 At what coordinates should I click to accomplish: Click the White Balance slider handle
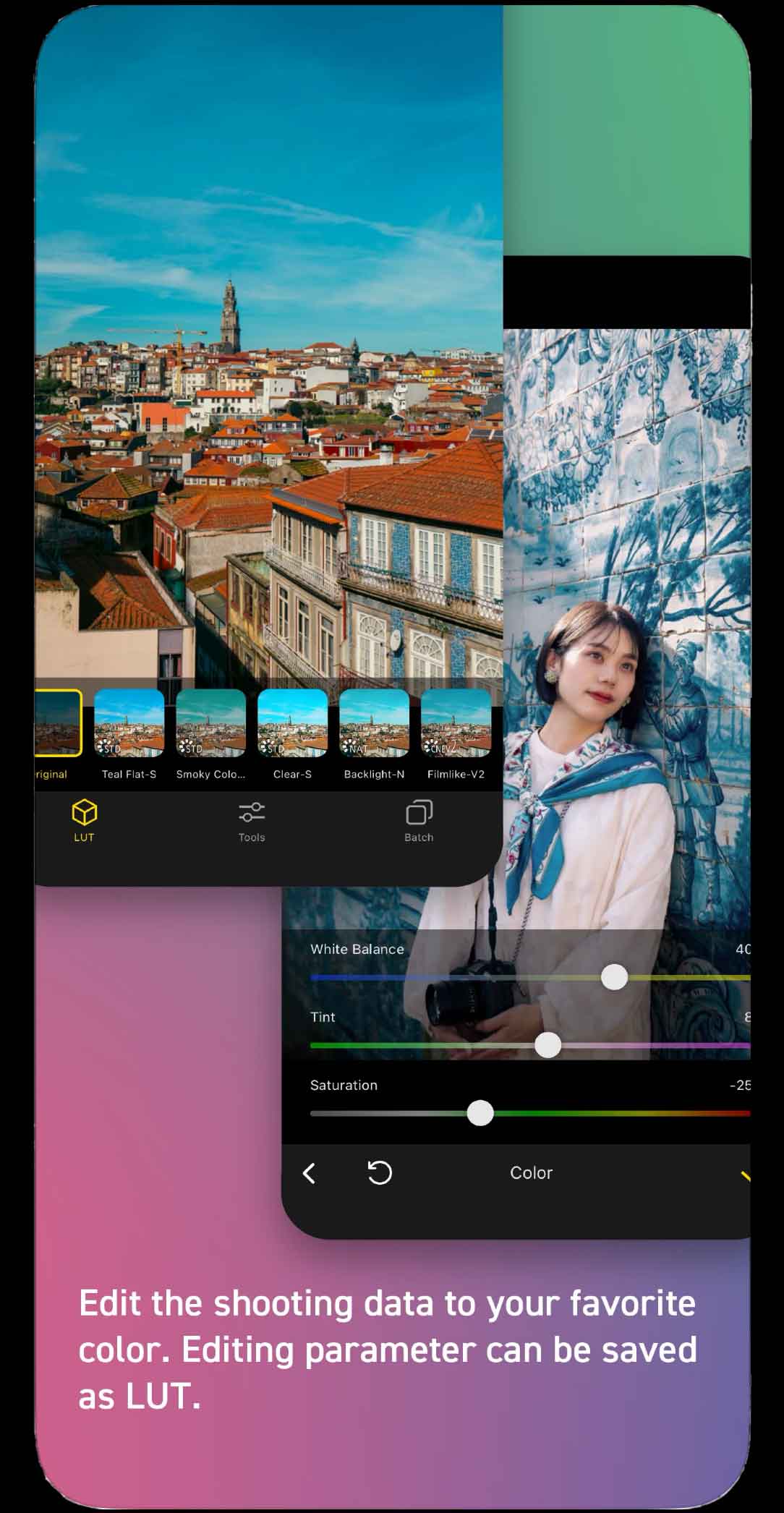click(615, 977)
